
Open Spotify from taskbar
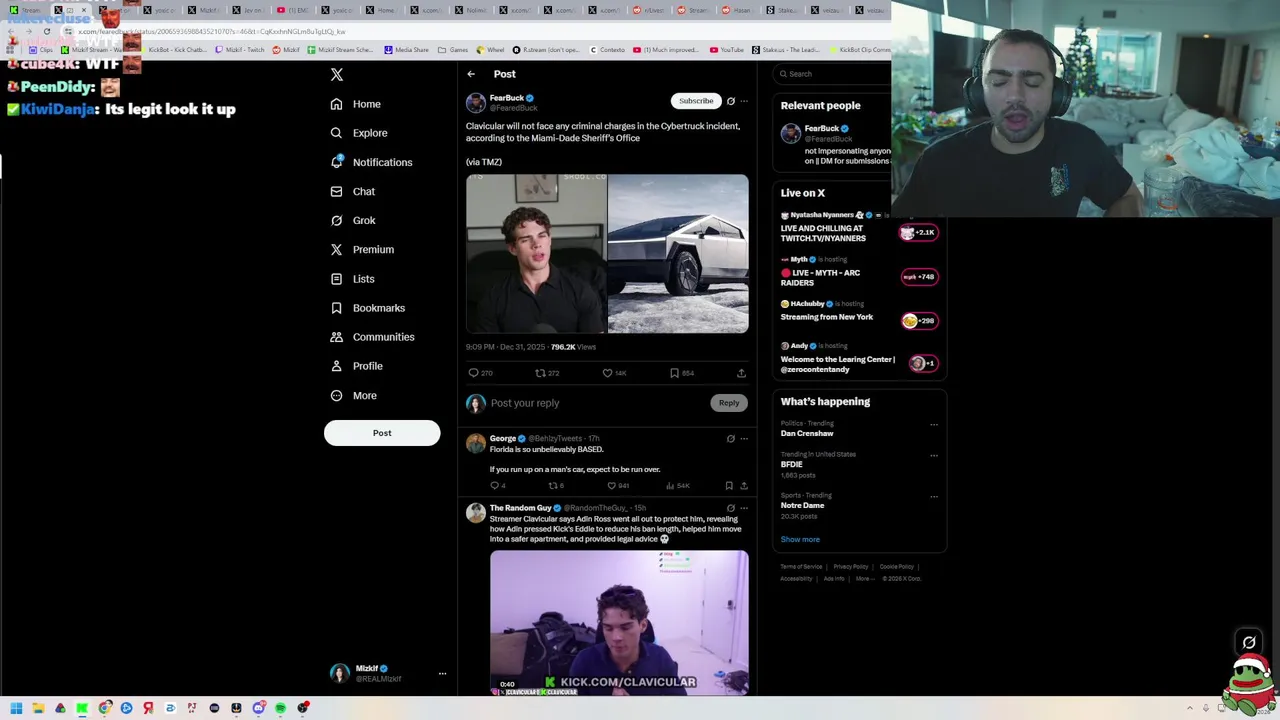(x=280, y=708)
